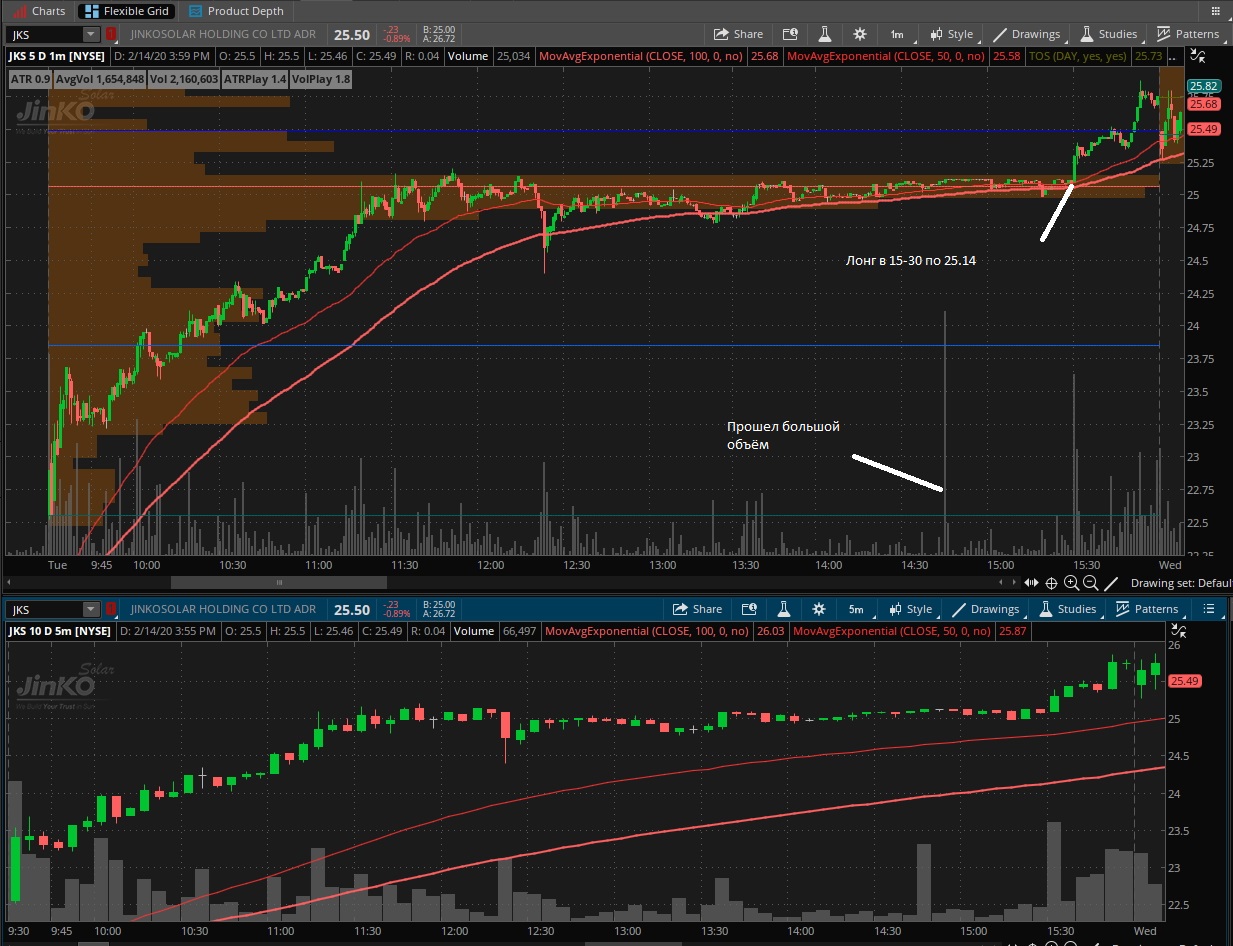Click the AvgVol 1,654,848 label

(100, 78)
